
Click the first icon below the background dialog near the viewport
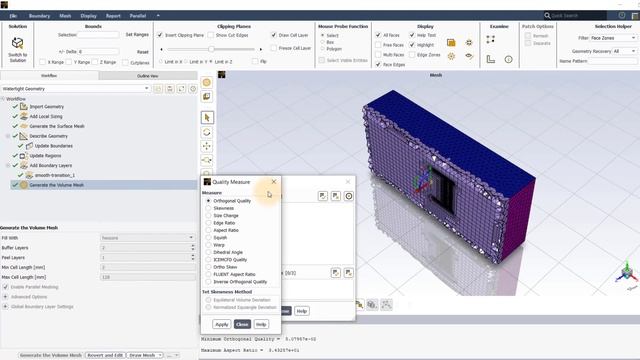click(359, 304)
